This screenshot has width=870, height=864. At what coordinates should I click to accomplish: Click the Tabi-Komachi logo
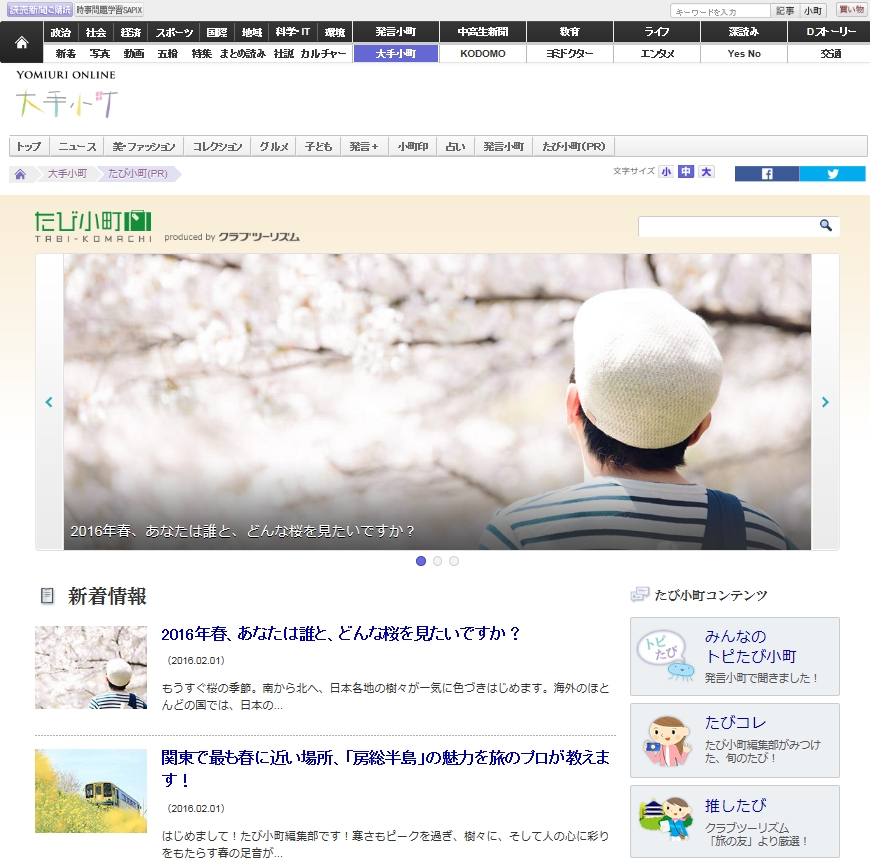tap(92, 225)
